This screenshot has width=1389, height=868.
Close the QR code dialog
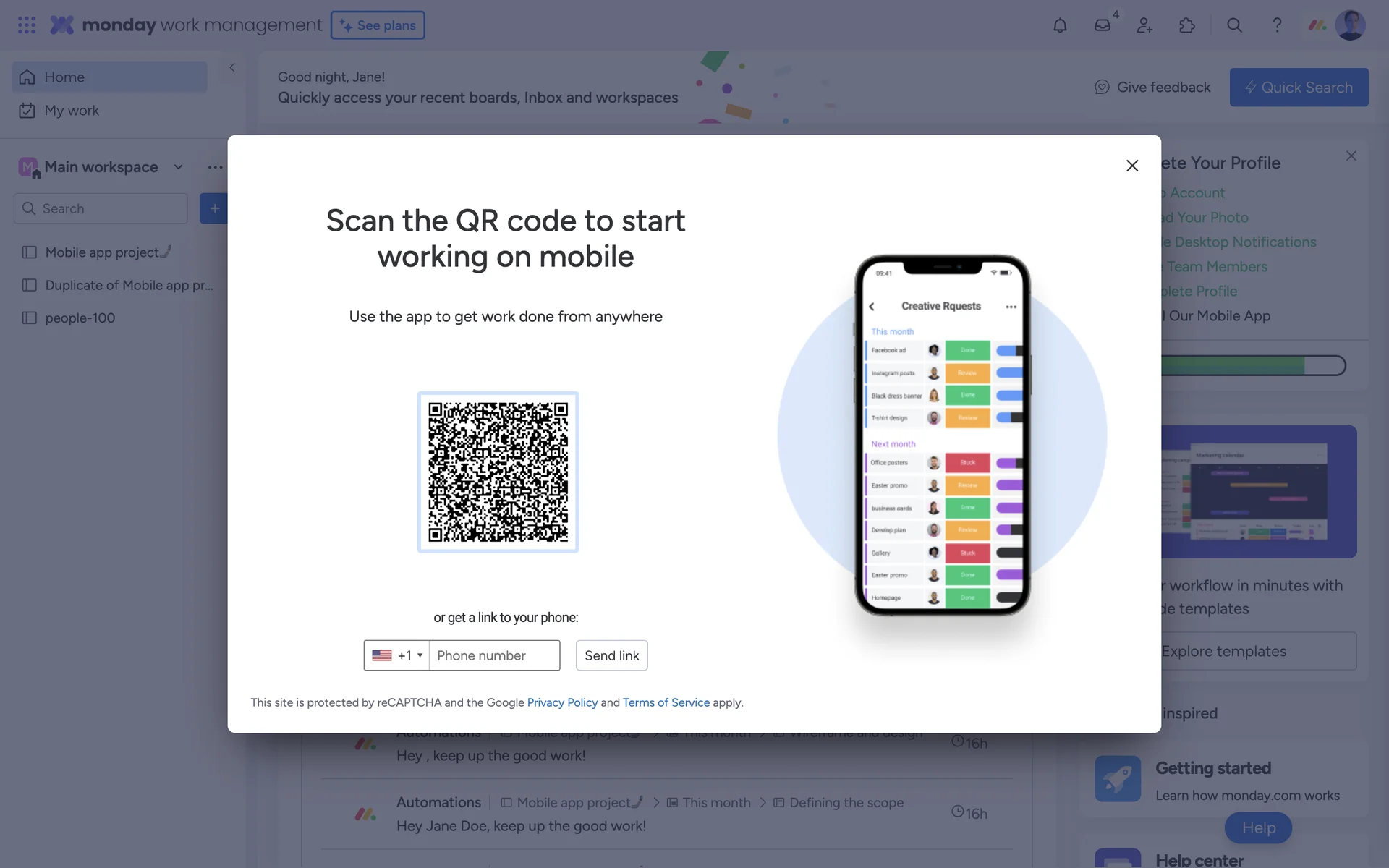[1132, 166]
